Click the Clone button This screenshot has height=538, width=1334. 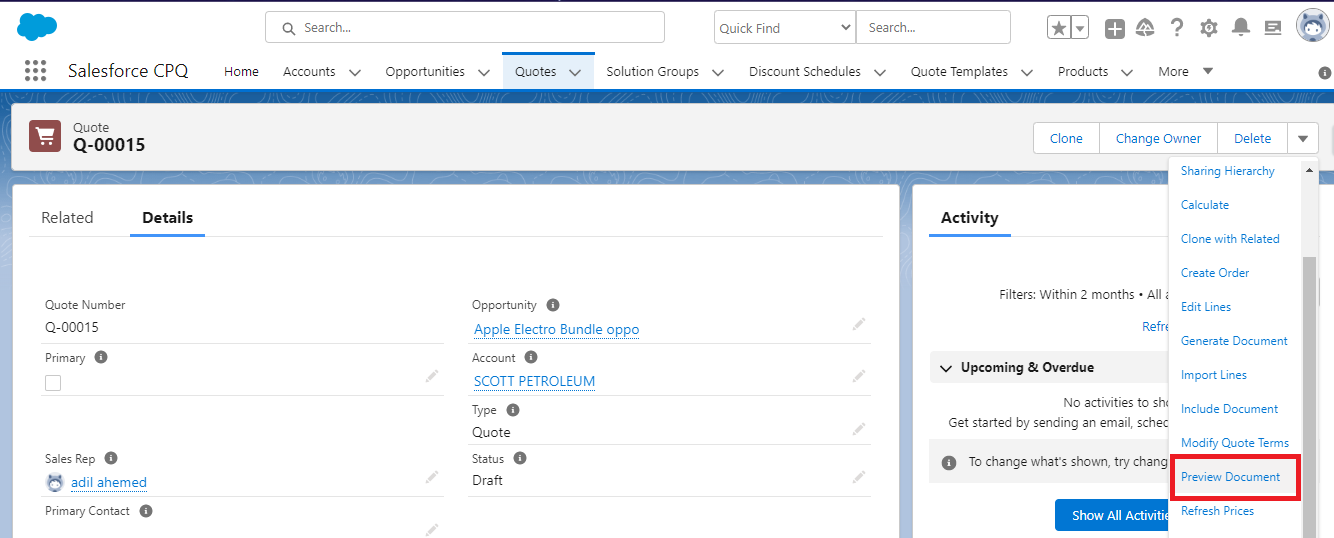[1066, 138]
